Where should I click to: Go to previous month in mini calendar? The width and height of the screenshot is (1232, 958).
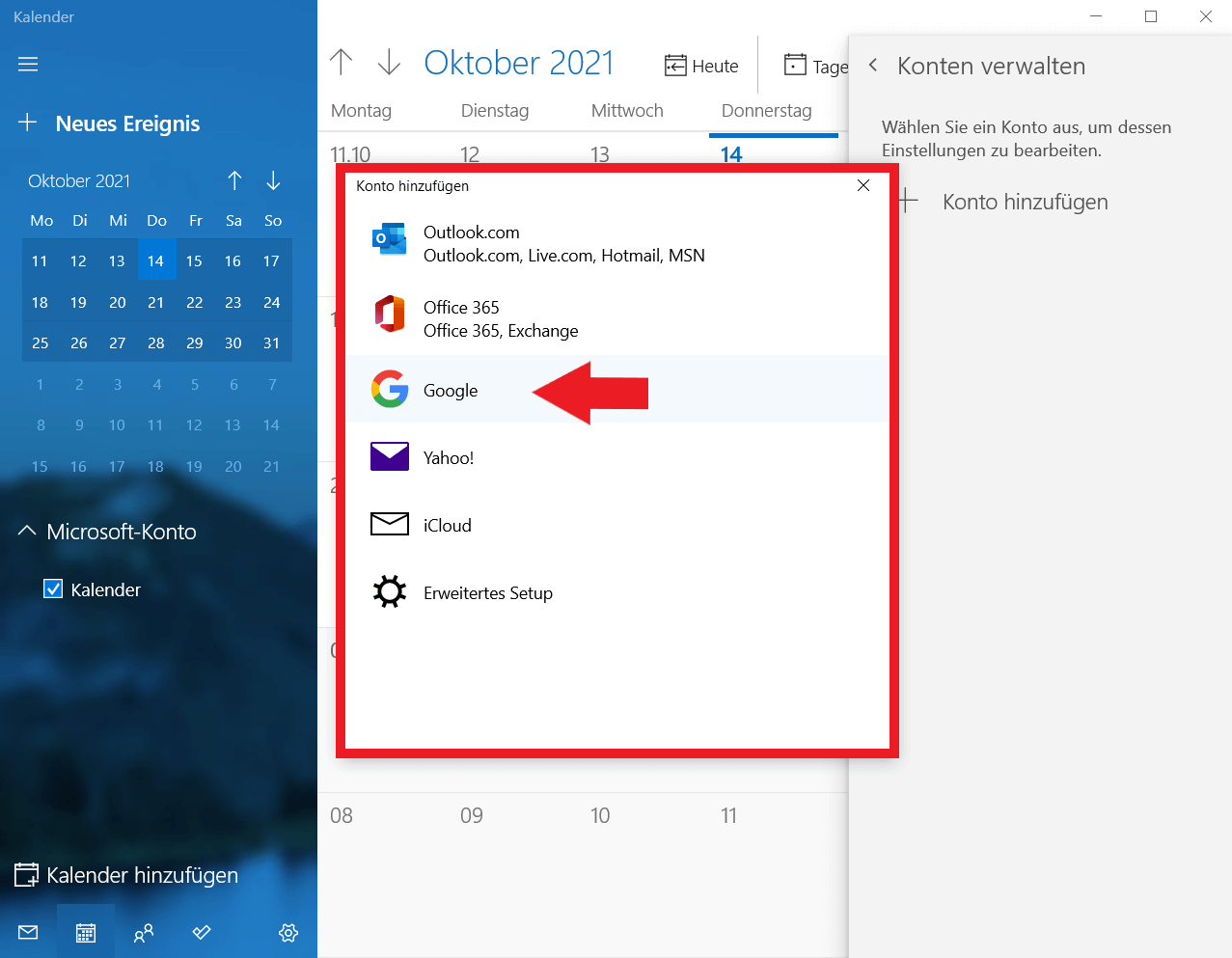[x=234, y=180]
